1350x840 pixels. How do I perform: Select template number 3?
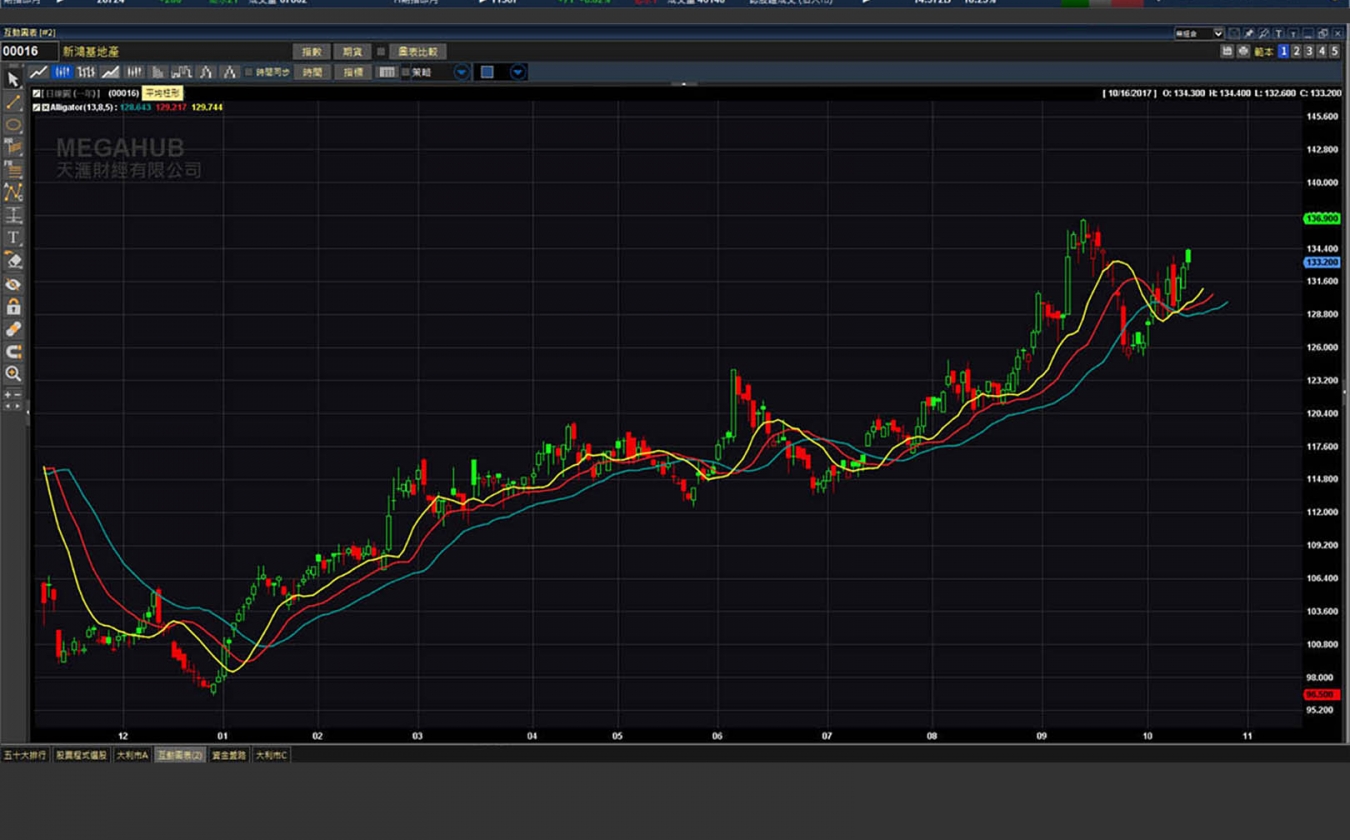(x=1309, y=51)
